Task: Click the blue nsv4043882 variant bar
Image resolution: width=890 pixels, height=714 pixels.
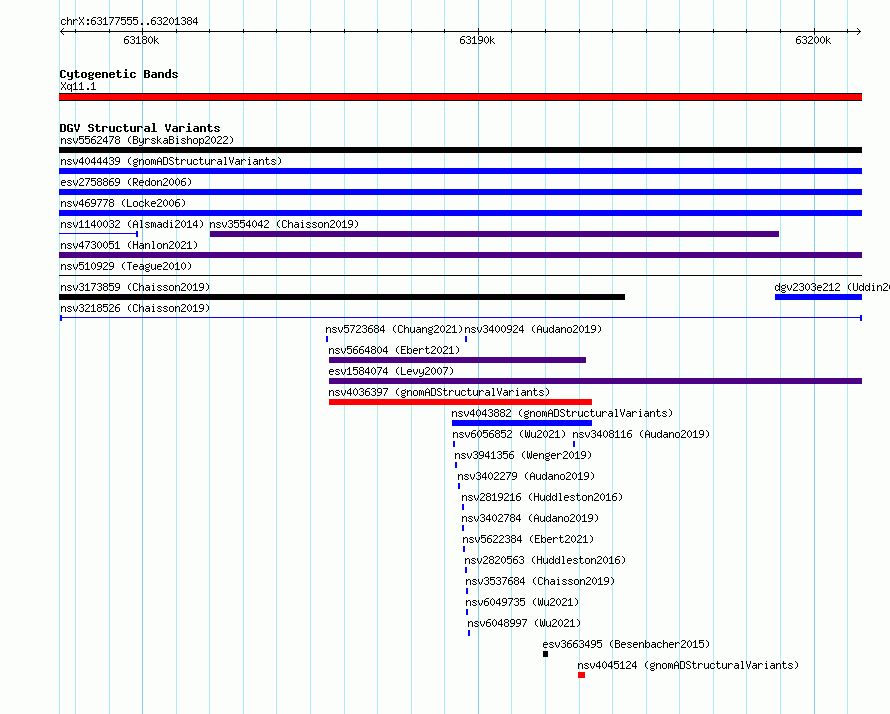Action: pos(522,423)
